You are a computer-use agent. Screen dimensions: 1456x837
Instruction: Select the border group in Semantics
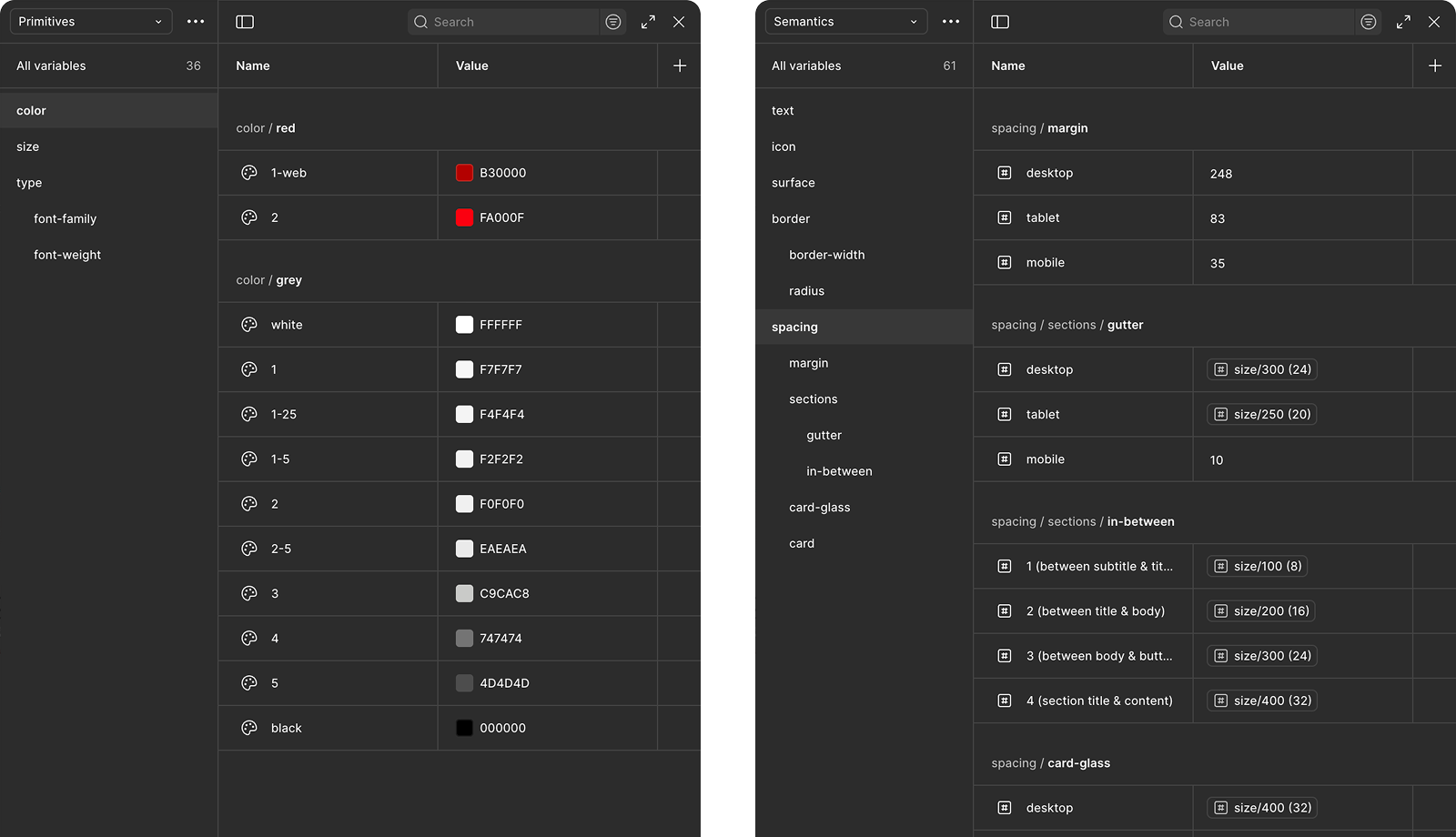(x=864, y=218)
